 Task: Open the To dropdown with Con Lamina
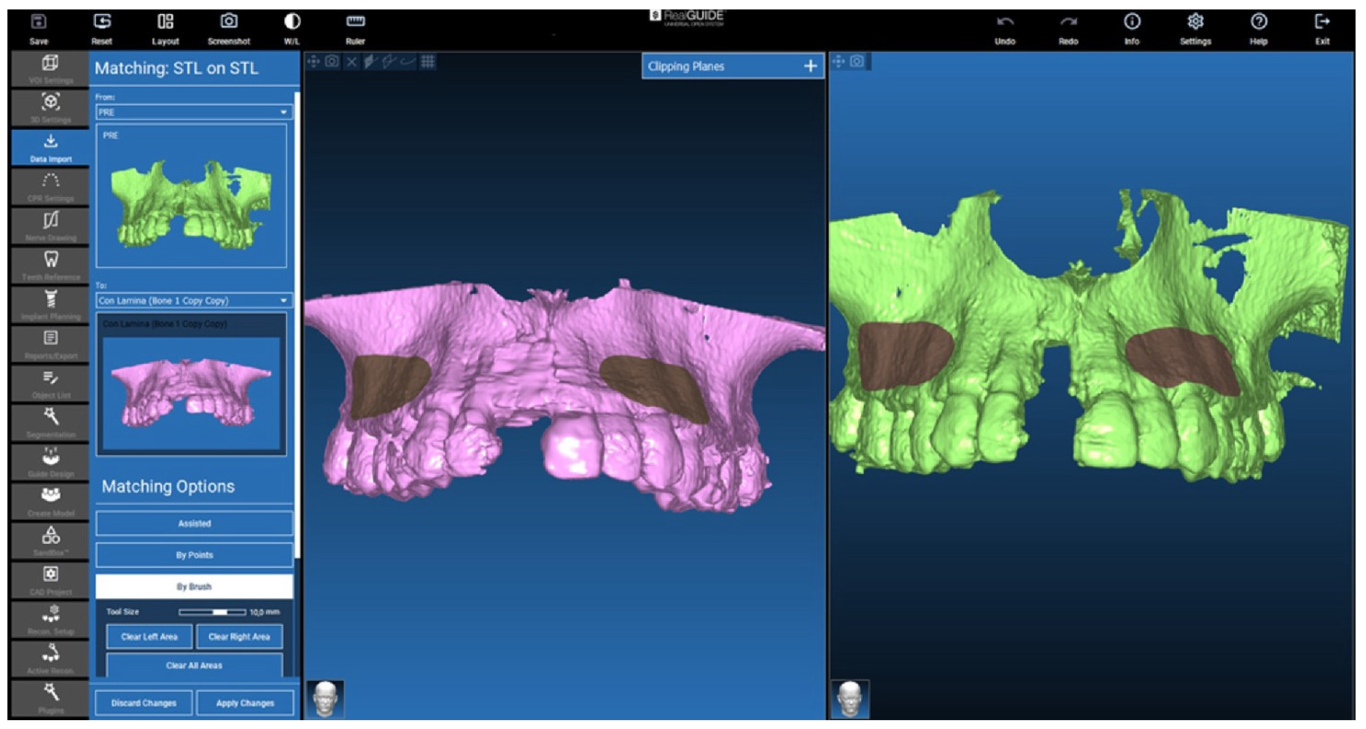(x=193, y=300)
